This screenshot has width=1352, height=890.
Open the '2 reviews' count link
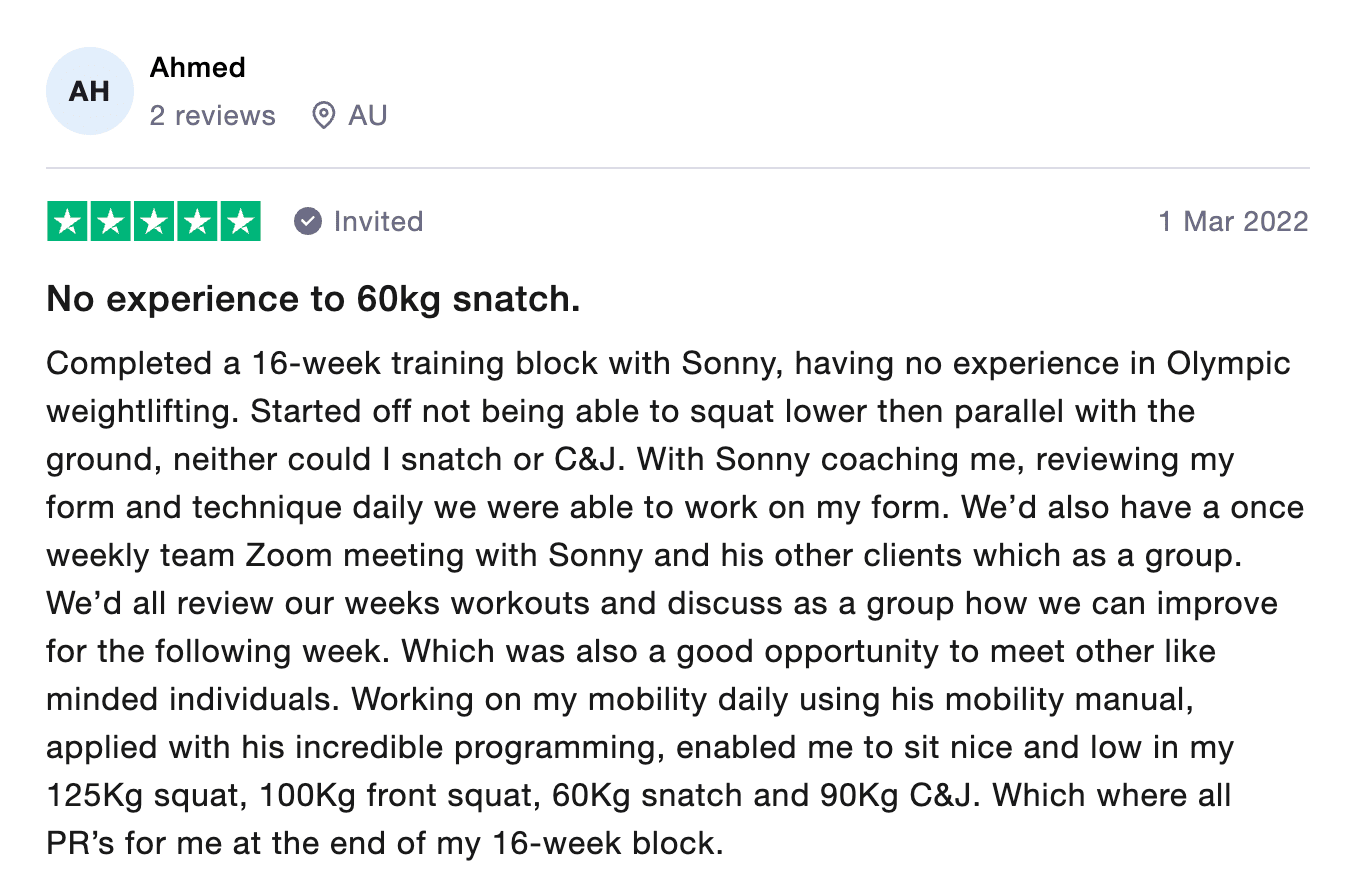(x=212, y=116)
